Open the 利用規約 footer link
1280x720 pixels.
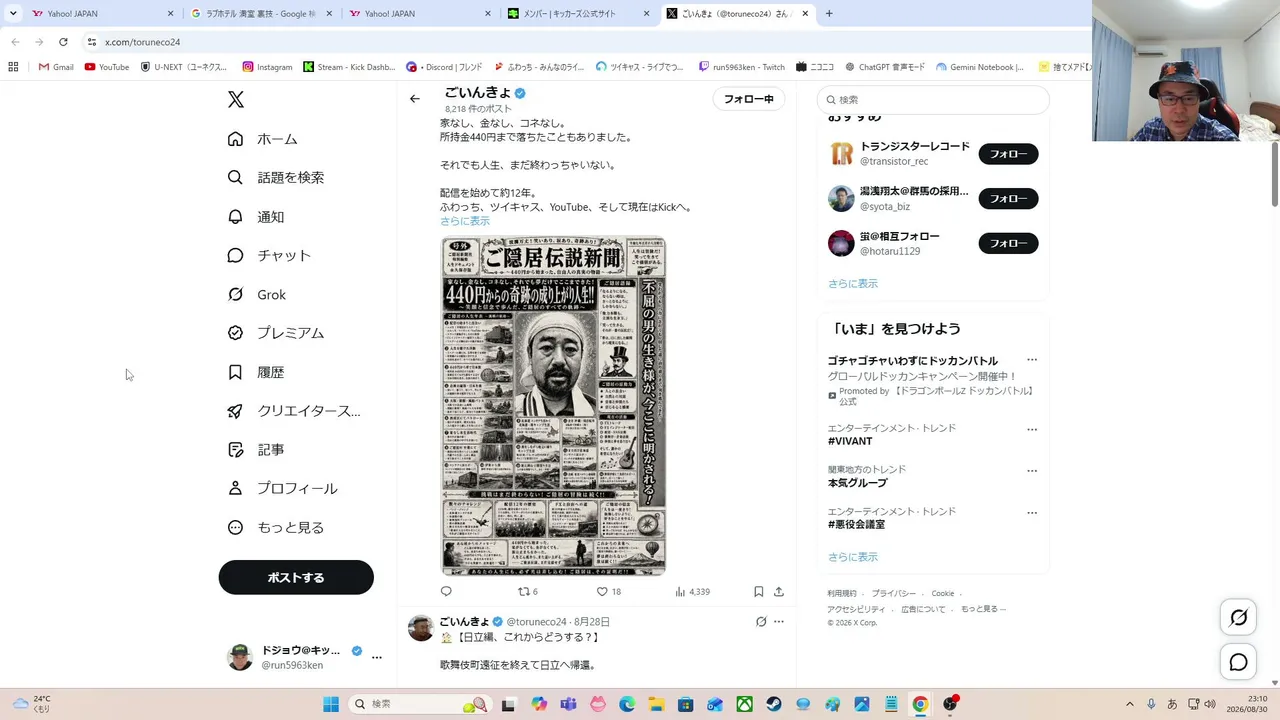tap(842, 593)
